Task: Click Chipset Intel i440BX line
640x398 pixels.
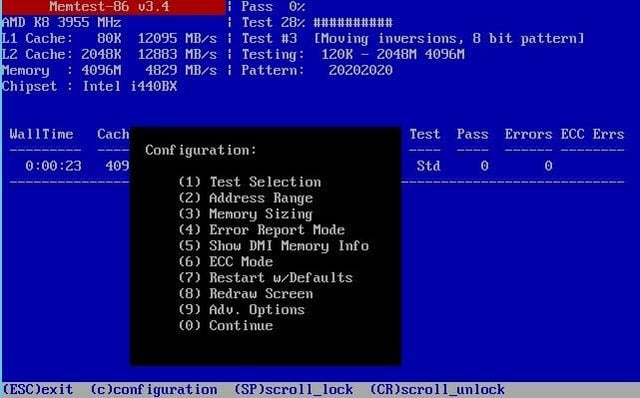Action: click(x=89, y=86)
